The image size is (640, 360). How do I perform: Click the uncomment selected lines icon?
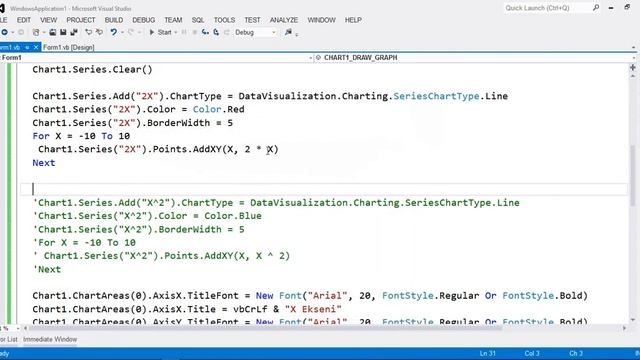(99, 32)
